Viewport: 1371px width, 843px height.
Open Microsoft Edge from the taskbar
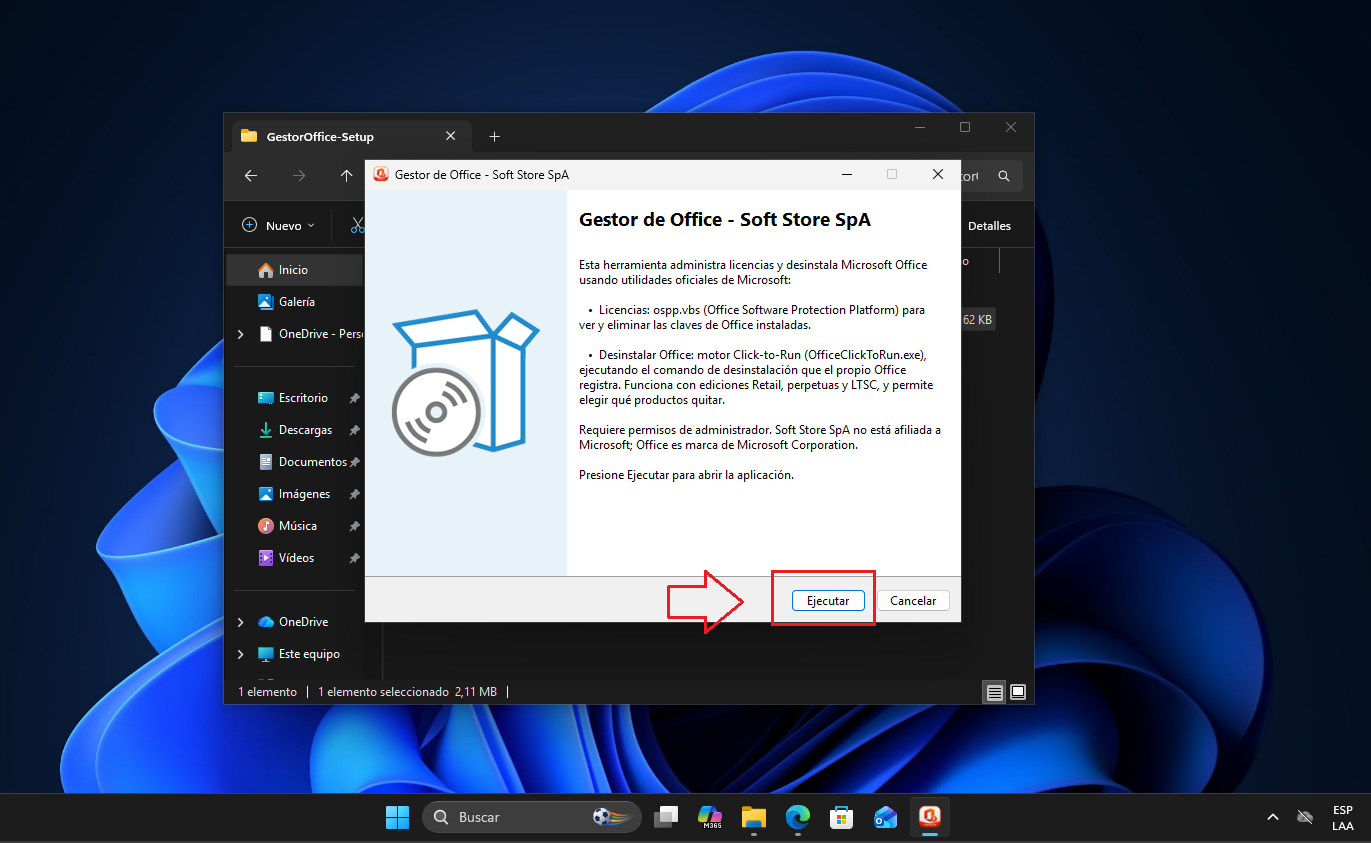tap(797, 817)
